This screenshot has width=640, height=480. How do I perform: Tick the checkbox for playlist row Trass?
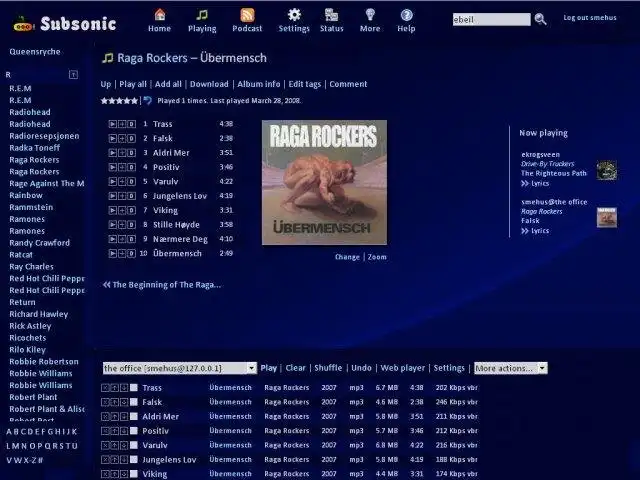click(133, 388)
